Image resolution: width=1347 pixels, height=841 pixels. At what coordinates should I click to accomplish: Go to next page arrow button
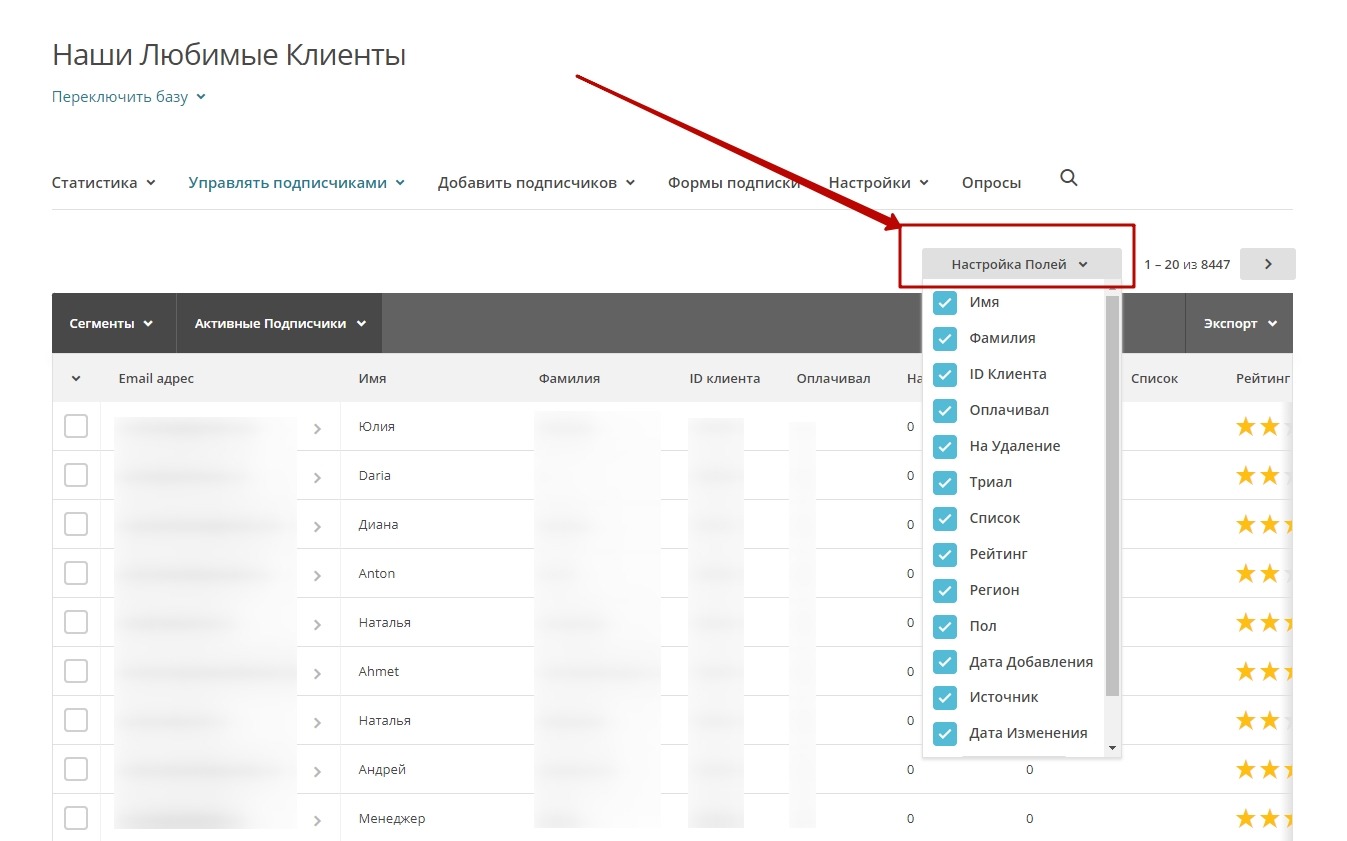click(1267, 264)
